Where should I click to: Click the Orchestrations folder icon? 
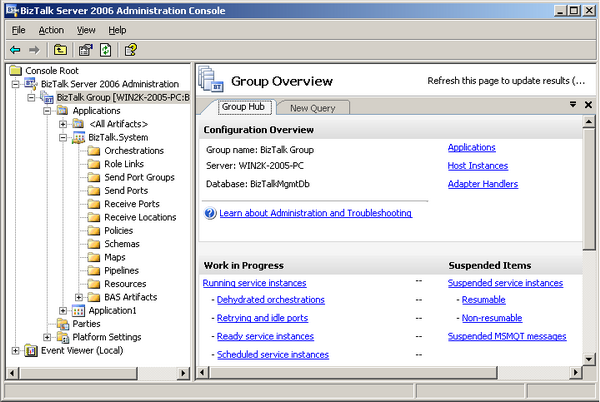[x=94, y=151]
